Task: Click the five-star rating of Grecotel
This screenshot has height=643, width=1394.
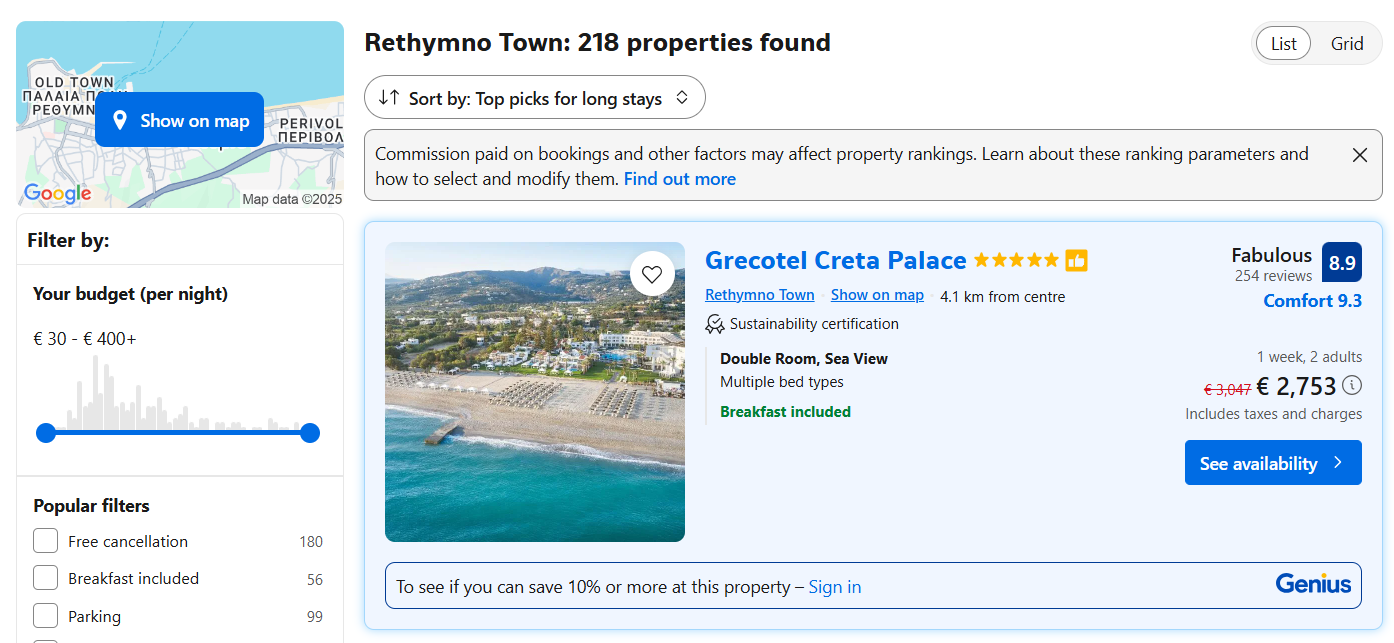Action: click(1015, 261)
